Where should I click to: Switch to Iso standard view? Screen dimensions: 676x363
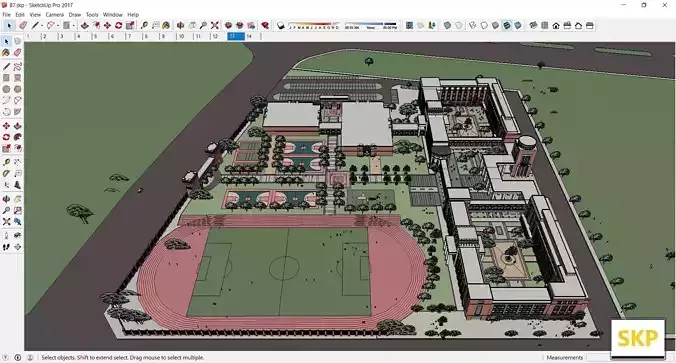(533, 25)
